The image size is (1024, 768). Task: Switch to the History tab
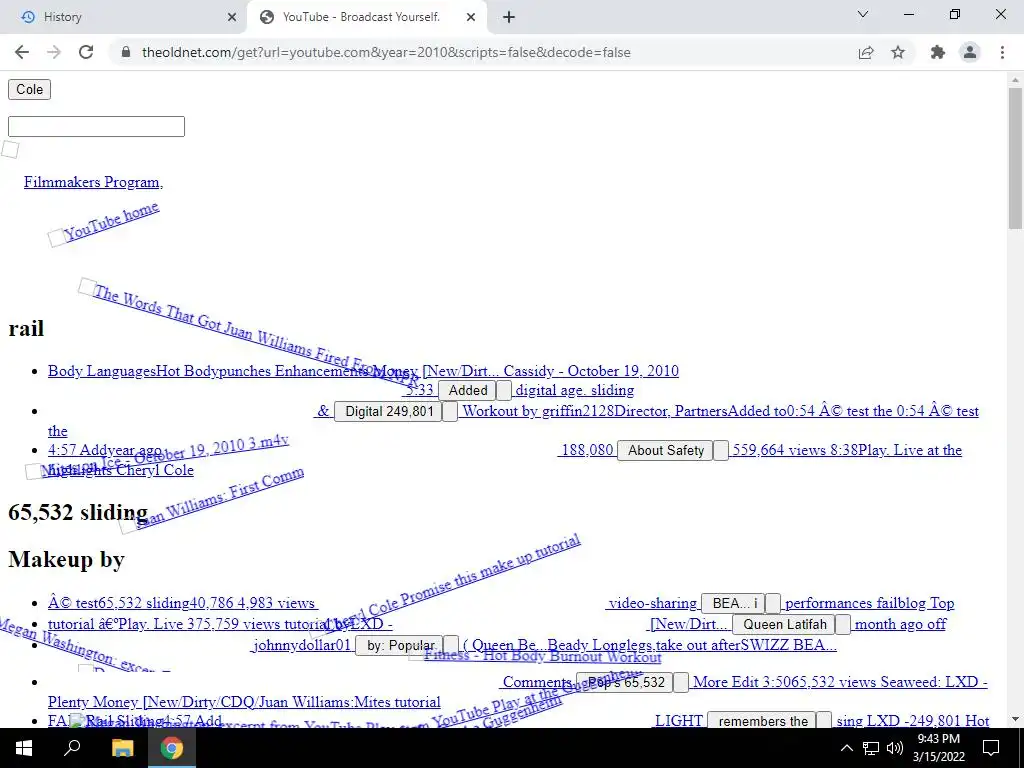click(124, 17)
